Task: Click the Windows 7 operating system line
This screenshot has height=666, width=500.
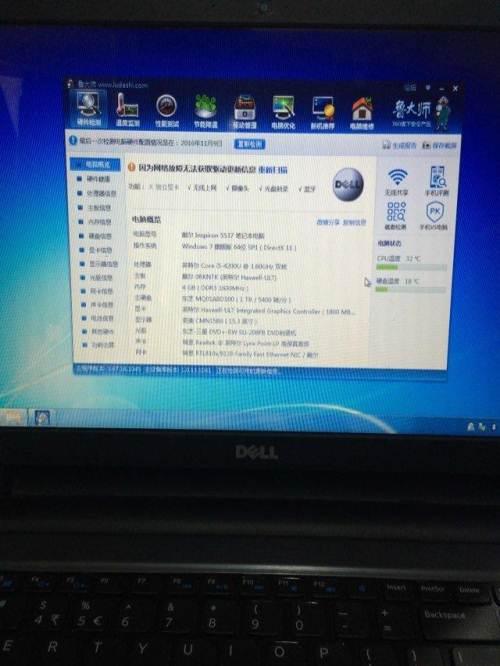Action: [239, 247]
